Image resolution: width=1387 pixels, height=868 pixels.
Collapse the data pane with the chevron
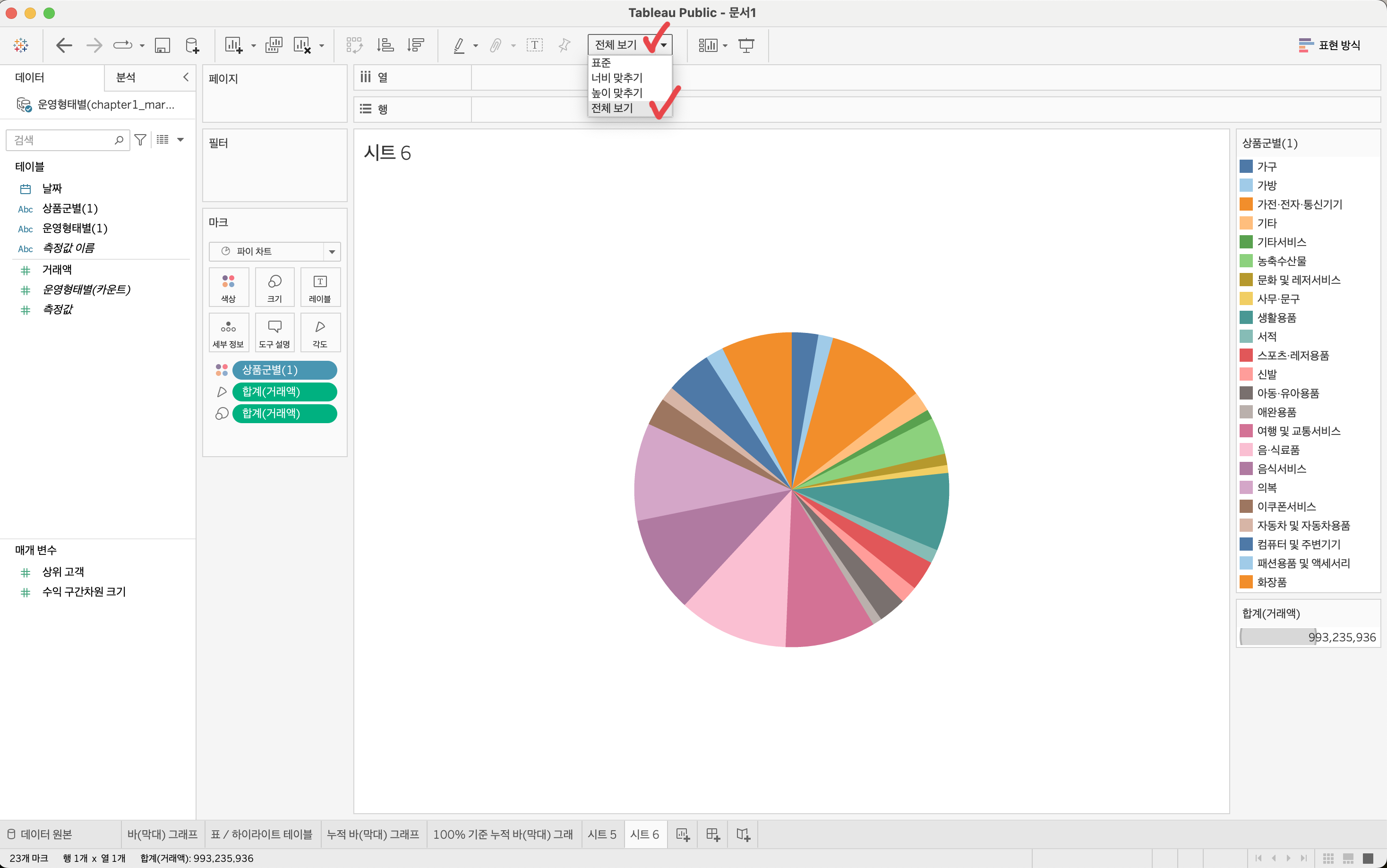click(x=186, y=77)
